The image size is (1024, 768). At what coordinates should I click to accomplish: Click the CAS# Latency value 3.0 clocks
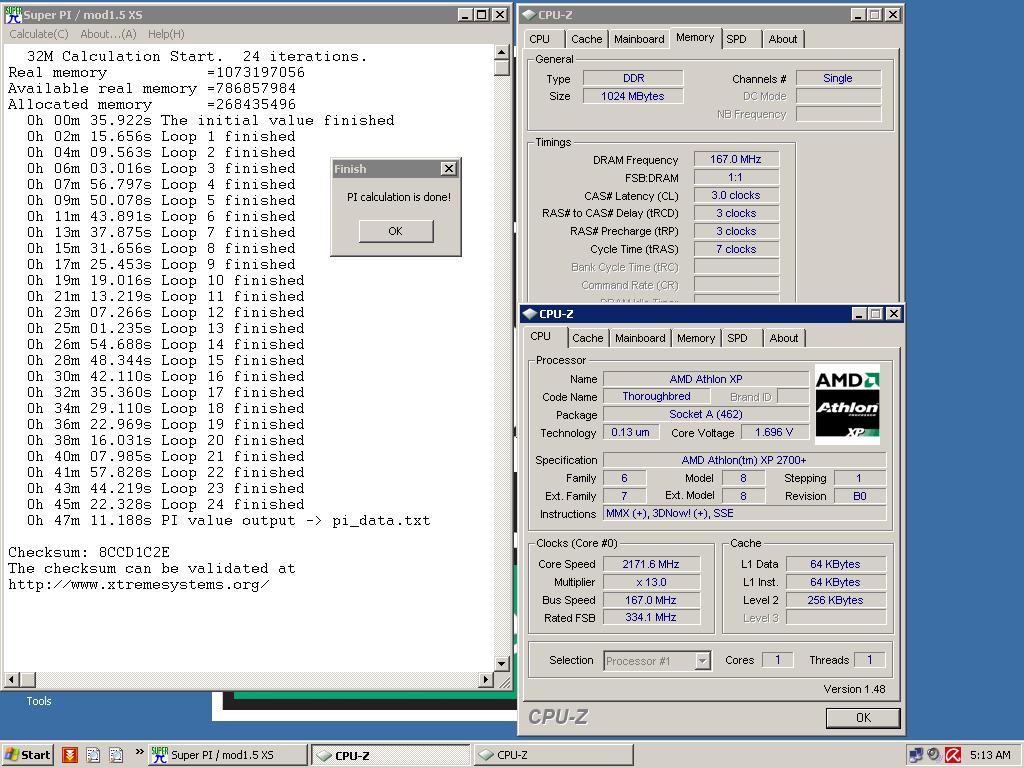735,195
